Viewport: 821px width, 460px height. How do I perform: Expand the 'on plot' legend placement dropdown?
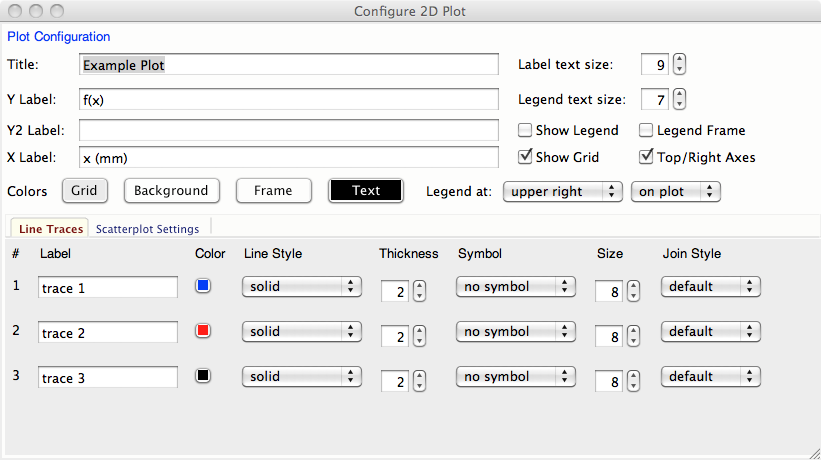(676, 191)
